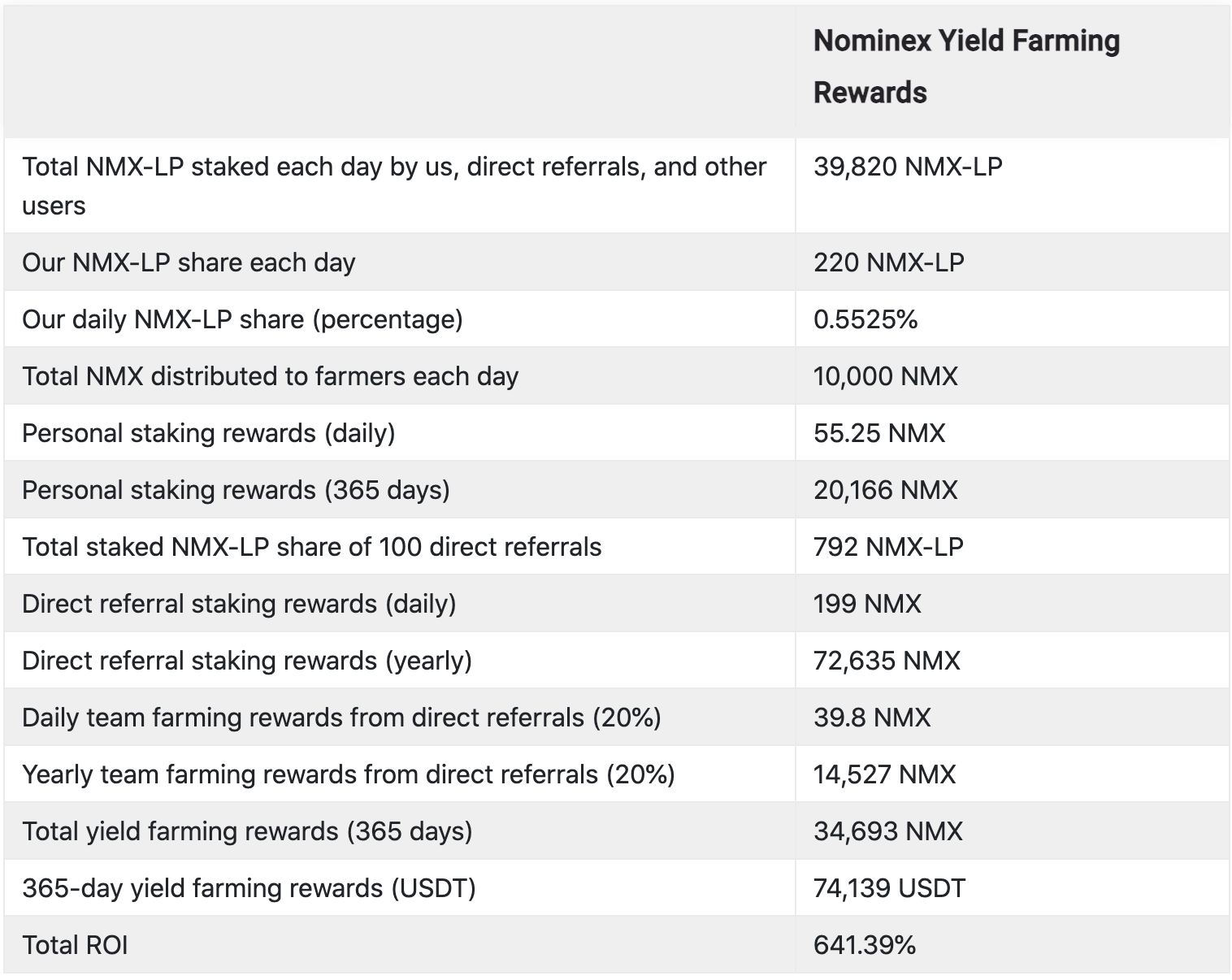
Task: Select the 20,166 NMX value
Action: click(x=885, y=490)
